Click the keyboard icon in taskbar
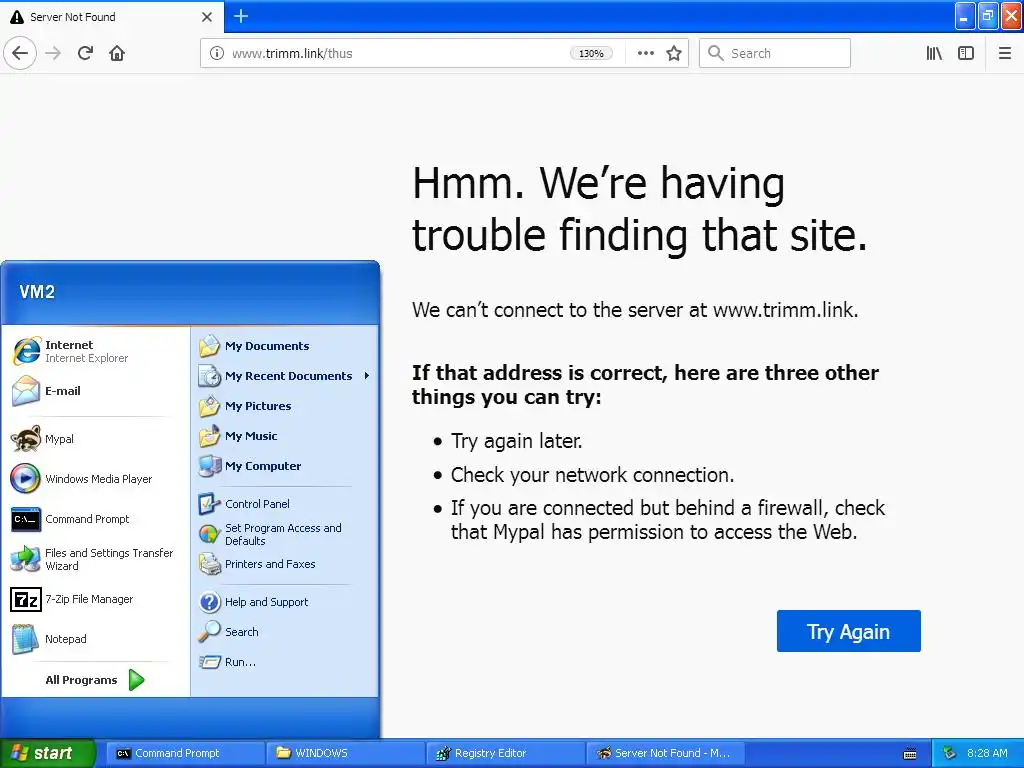This screenshot has width=1024, height=768. pos(910,754)
